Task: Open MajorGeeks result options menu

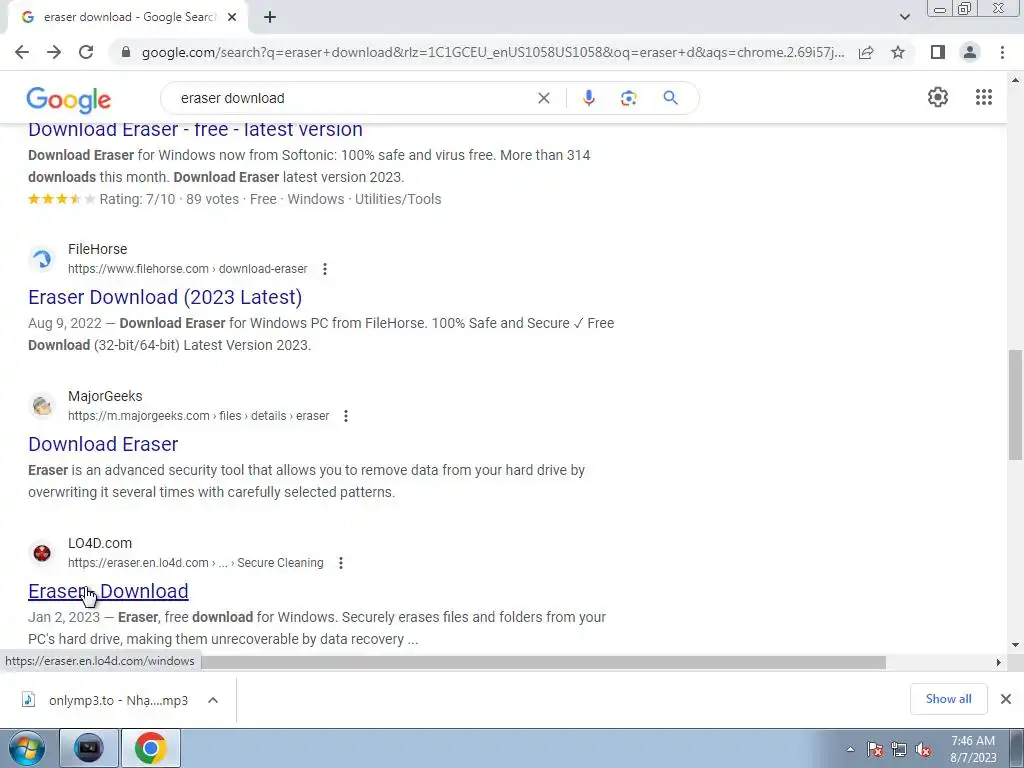Action: point(345,416)
